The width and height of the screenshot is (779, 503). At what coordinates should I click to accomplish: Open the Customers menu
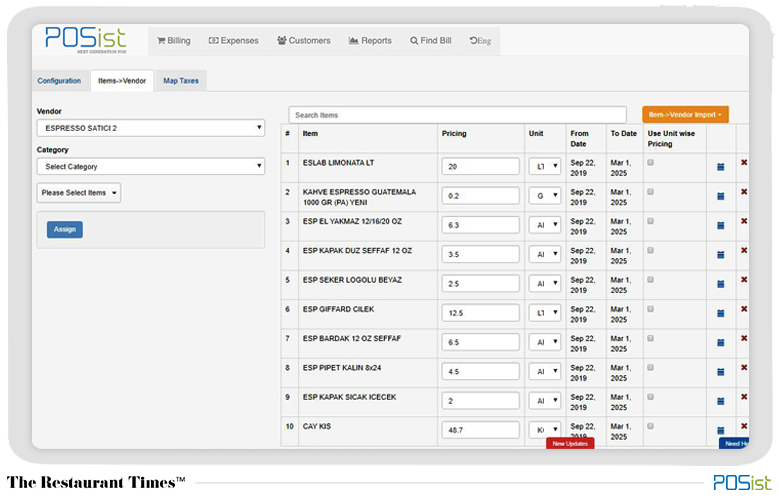304,41
